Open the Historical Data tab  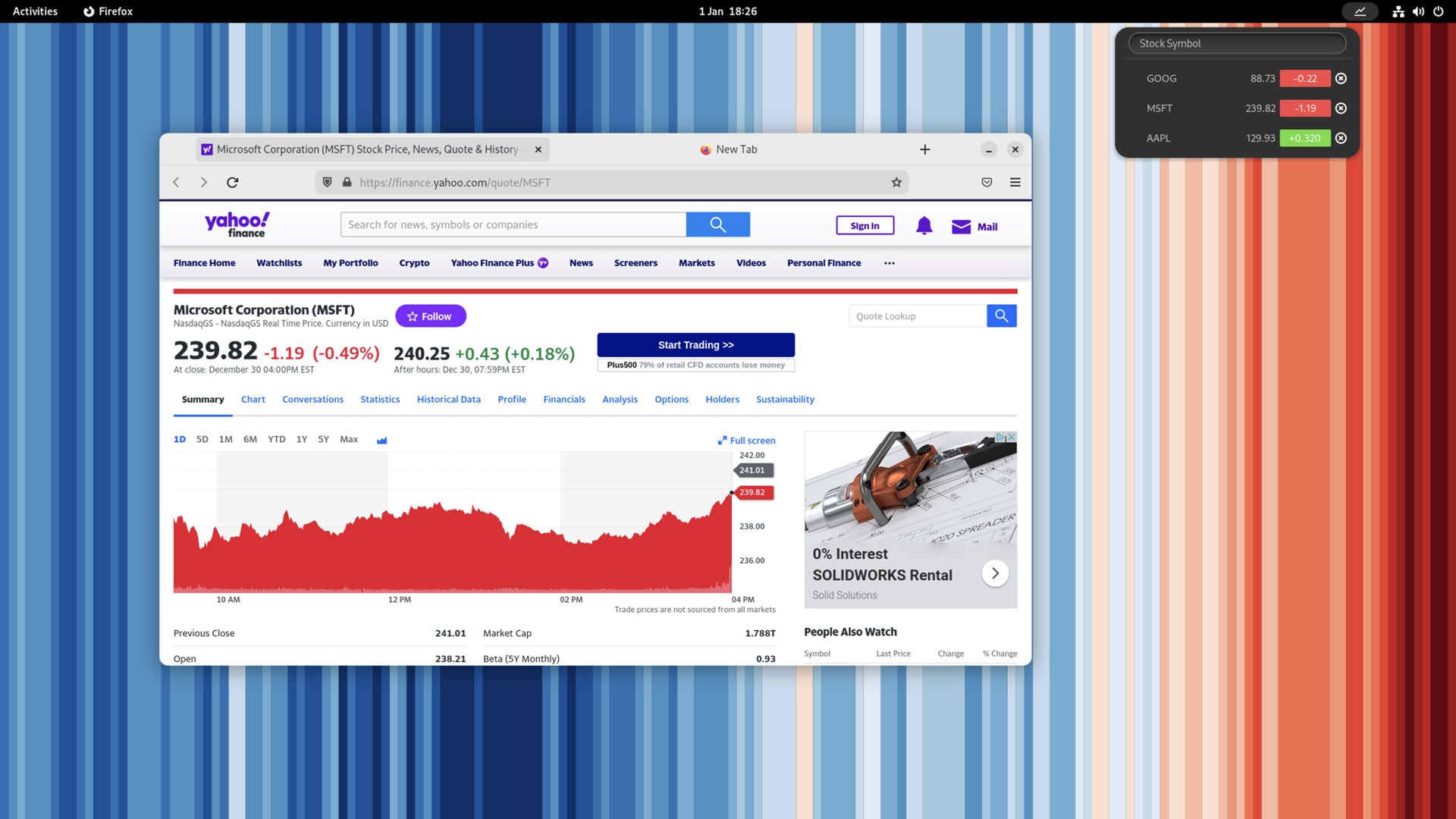[449, 400]
